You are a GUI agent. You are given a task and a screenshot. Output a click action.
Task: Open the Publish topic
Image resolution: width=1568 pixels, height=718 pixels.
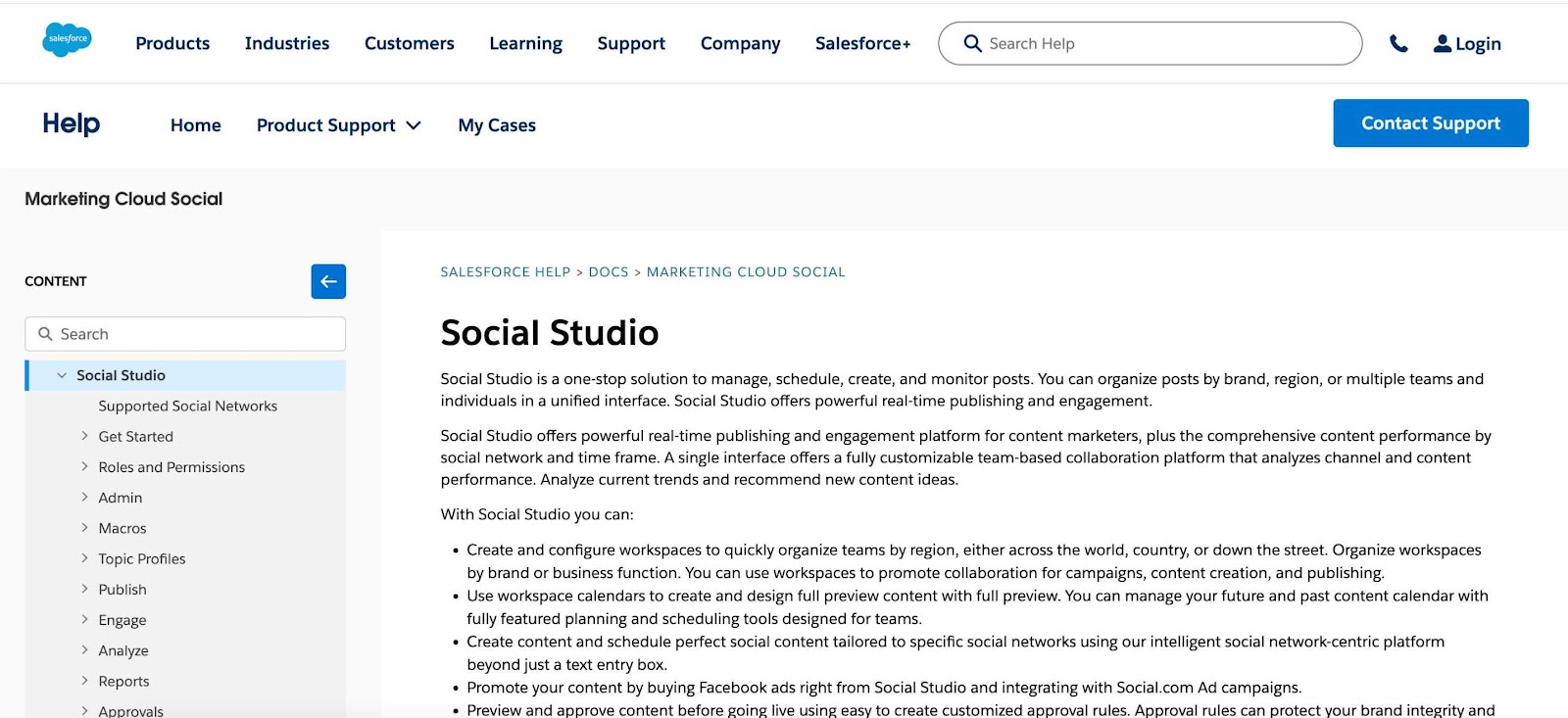[122, 590]
